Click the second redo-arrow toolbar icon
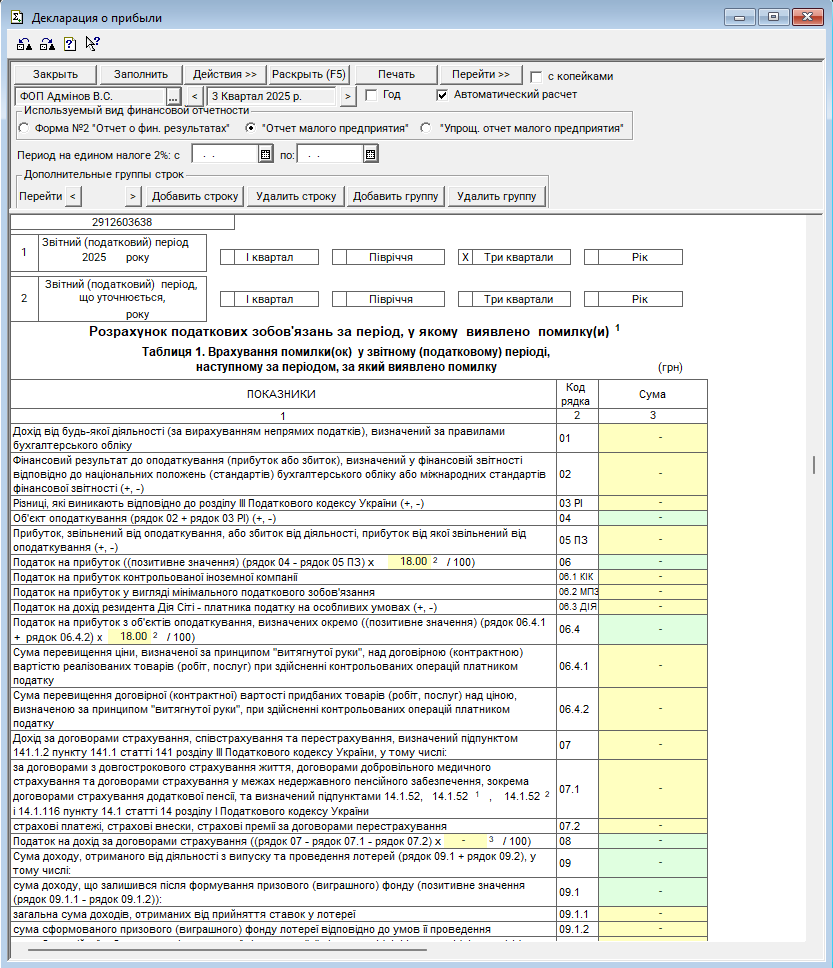The height and width of the screenshot is (968, 833). click(47, 44)
